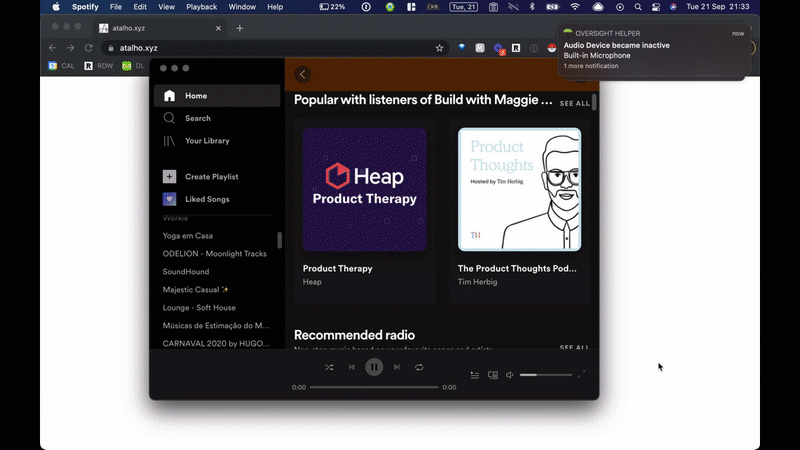Skip to the next track
Viewport: 800px width, 450px height.
coord(396,367)
